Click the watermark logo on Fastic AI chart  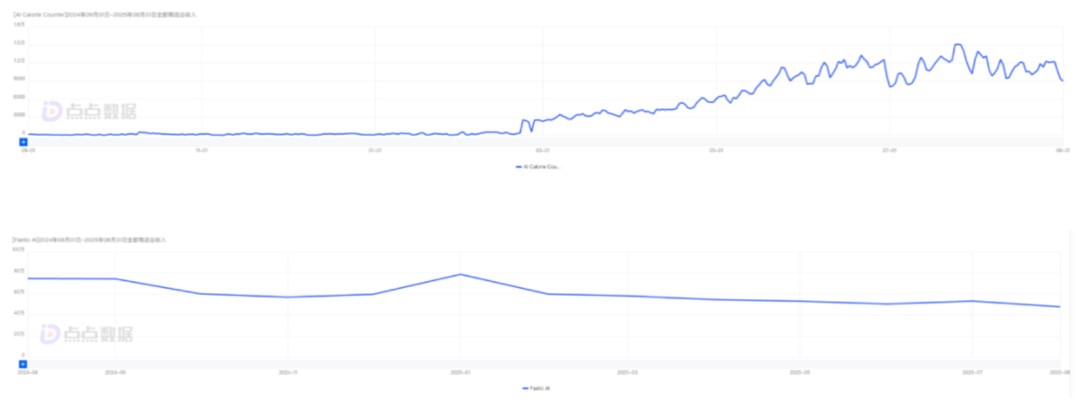88,333
